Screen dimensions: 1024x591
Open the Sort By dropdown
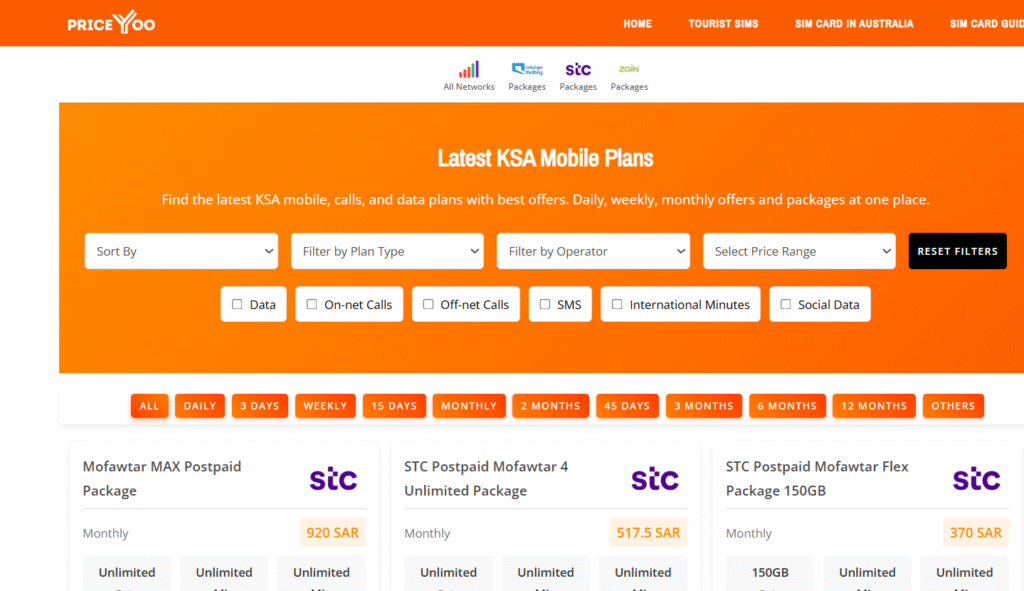(181, 251)
